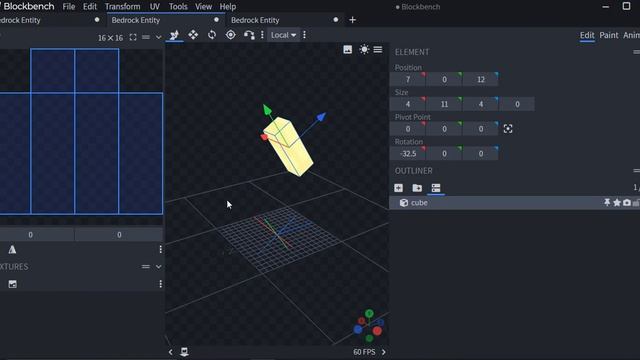Click the viewport orientation gizmo
Viewport: 640px width, 360px height.
point(369,326)
